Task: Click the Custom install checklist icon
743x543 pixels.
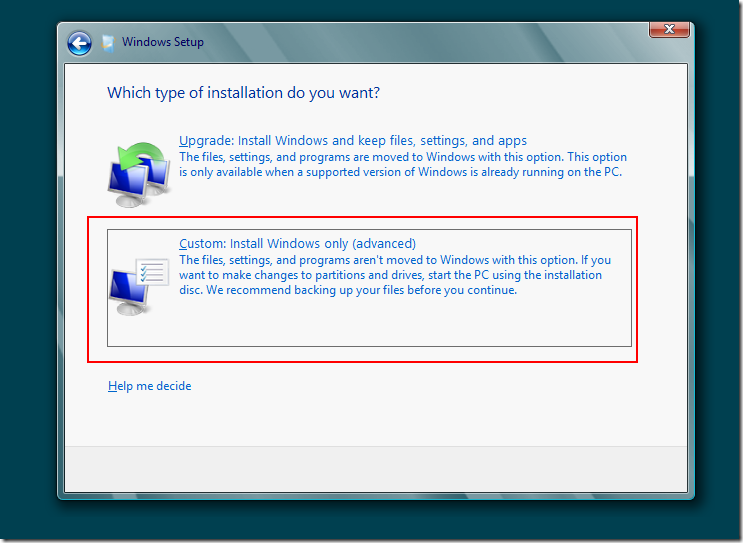Action: (x=139, y=287)
